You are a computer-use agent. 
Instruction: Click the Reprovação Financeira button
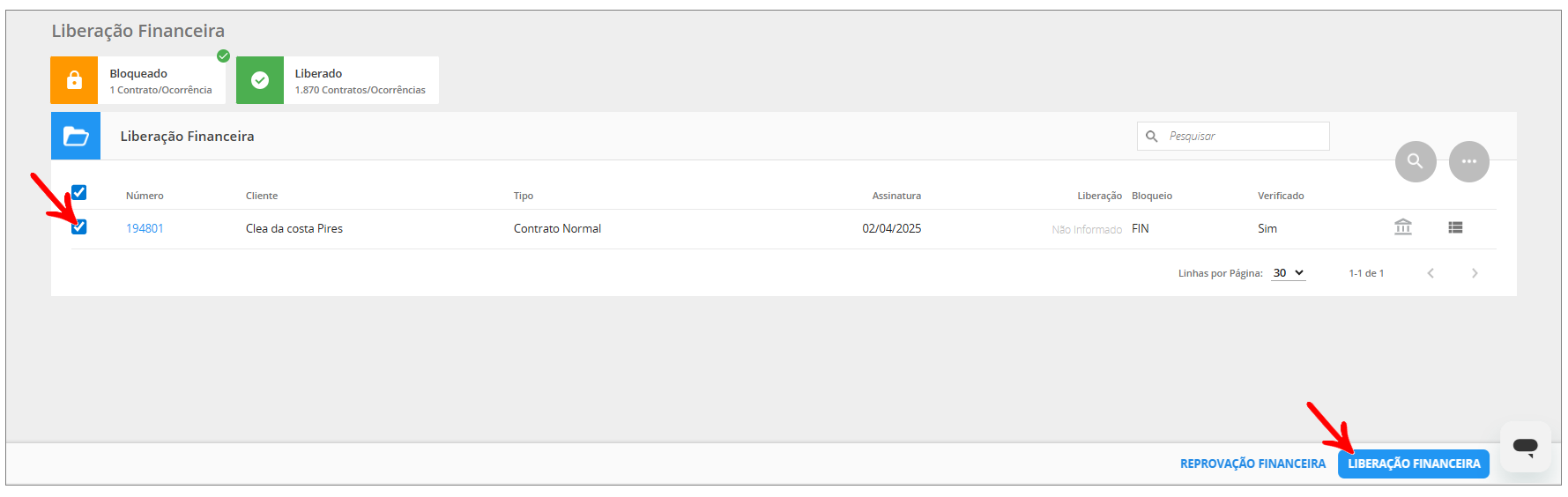click(1252, 464)
